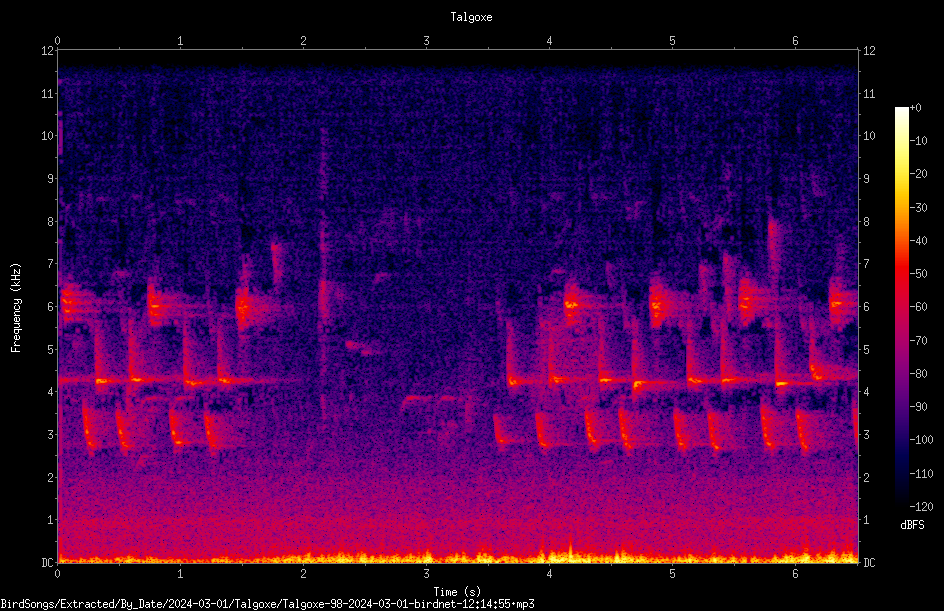Click the 12 kHz label on left axis
This screenshot has width=944, height=611.
coord(48,51)
